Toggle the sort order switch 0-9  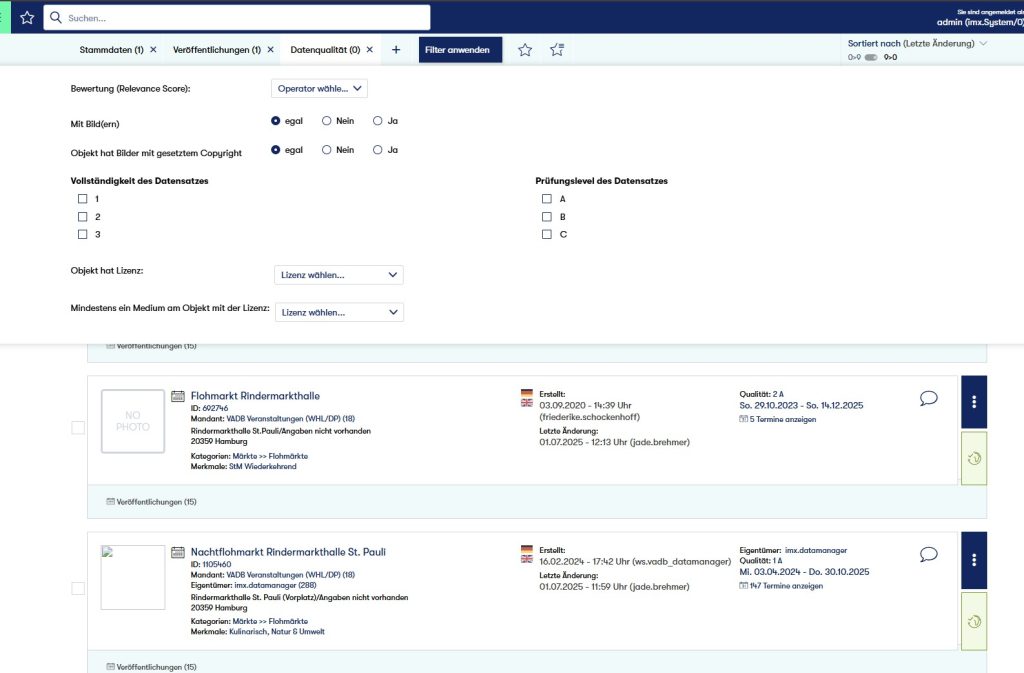pos(870,58)
